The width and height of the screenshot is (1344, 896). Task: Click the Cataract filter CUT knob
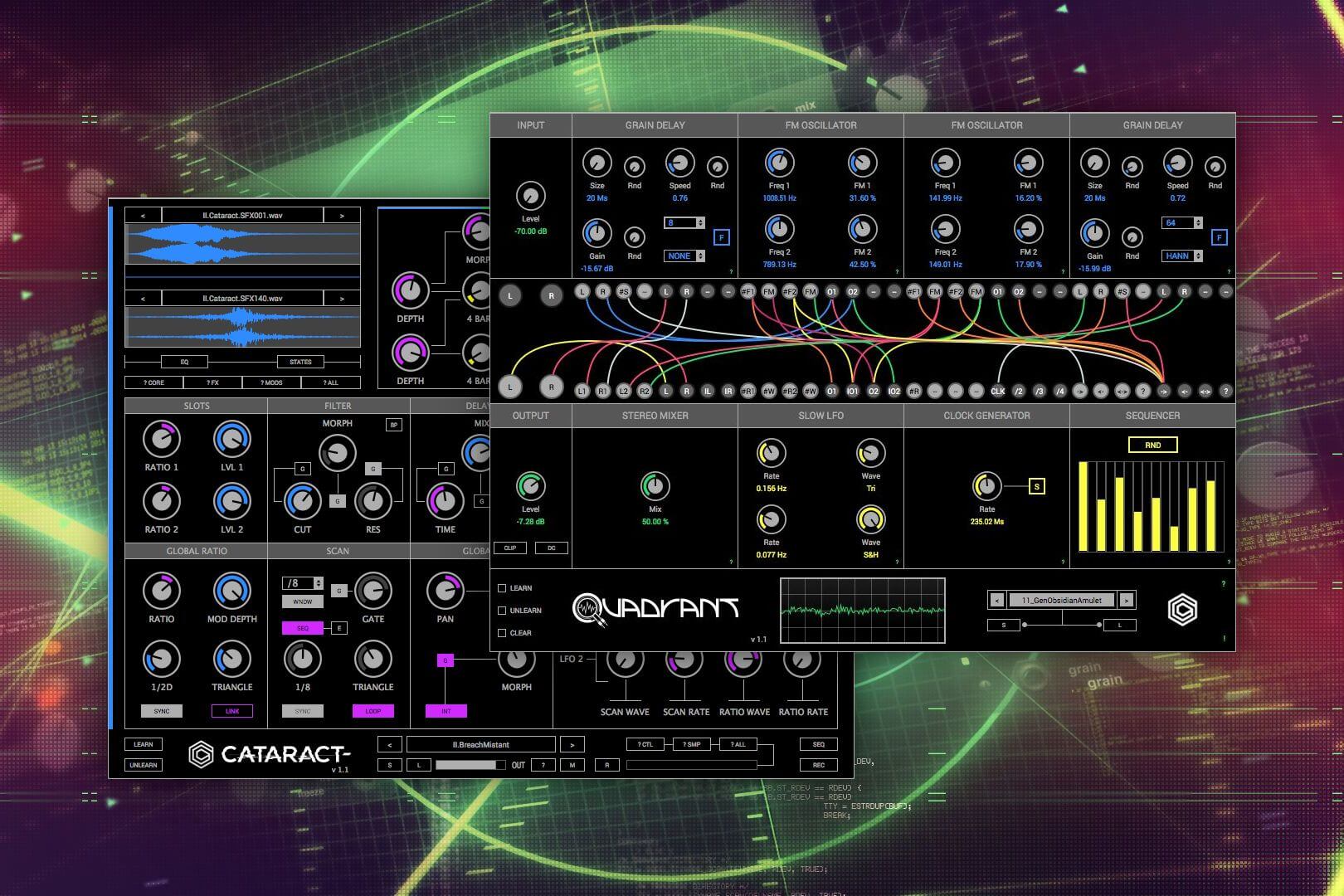(303, 501)
